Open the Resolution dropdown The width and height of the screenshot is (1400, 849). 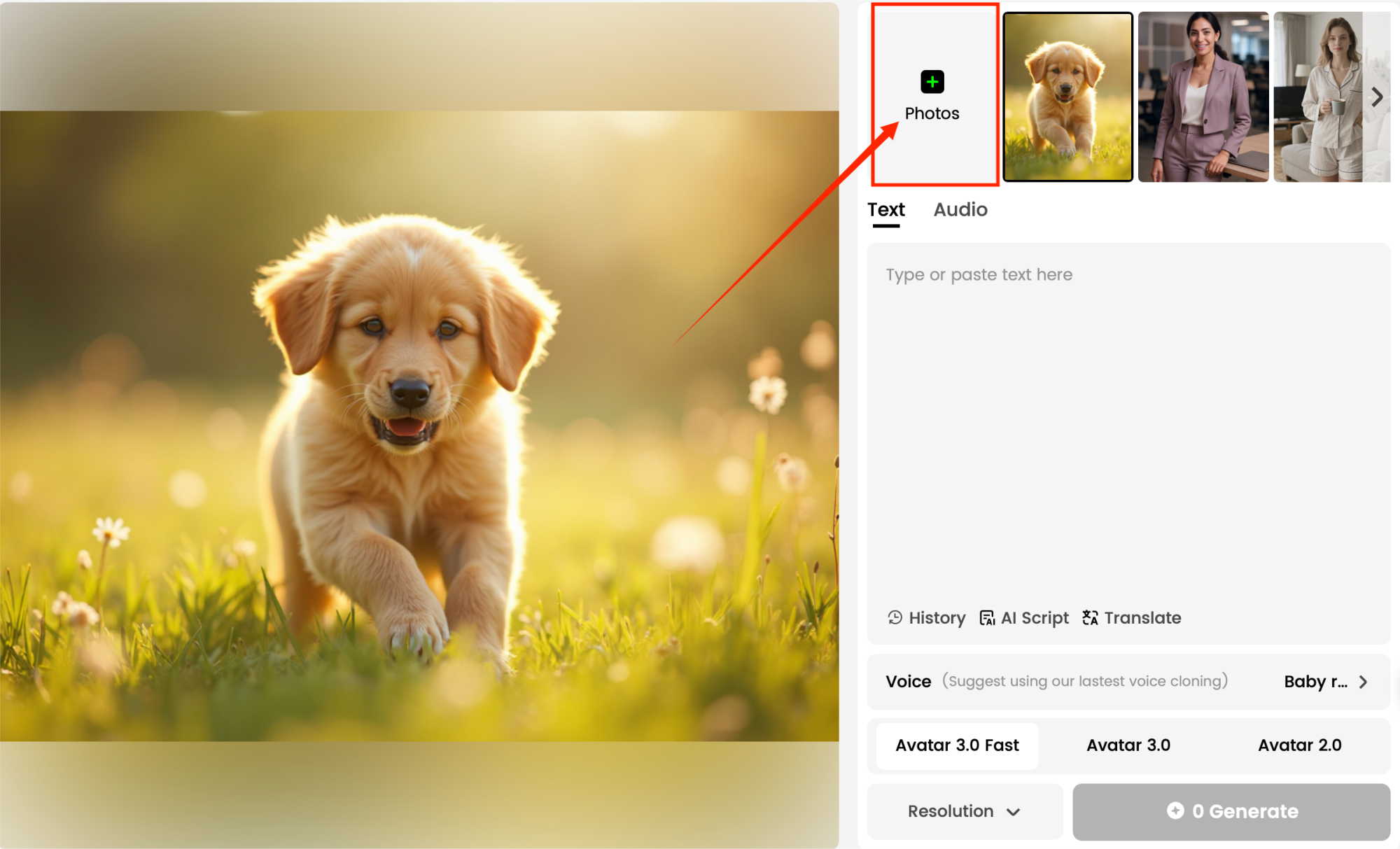pos(964,811)
